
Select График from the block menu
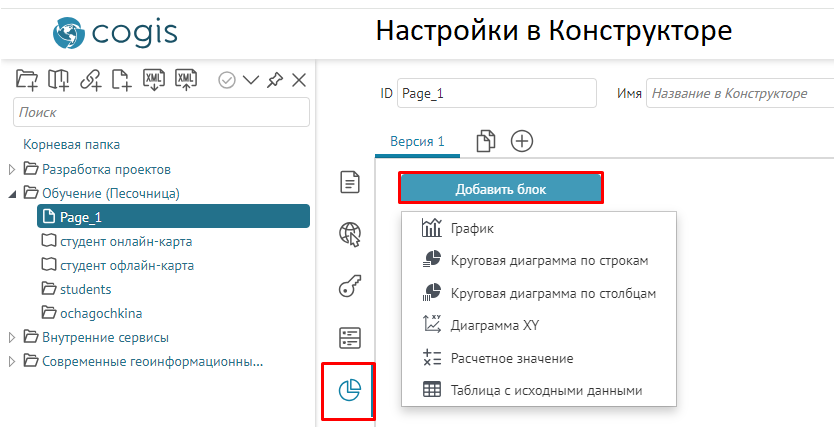pyautogui.click(x=474, y=228)
